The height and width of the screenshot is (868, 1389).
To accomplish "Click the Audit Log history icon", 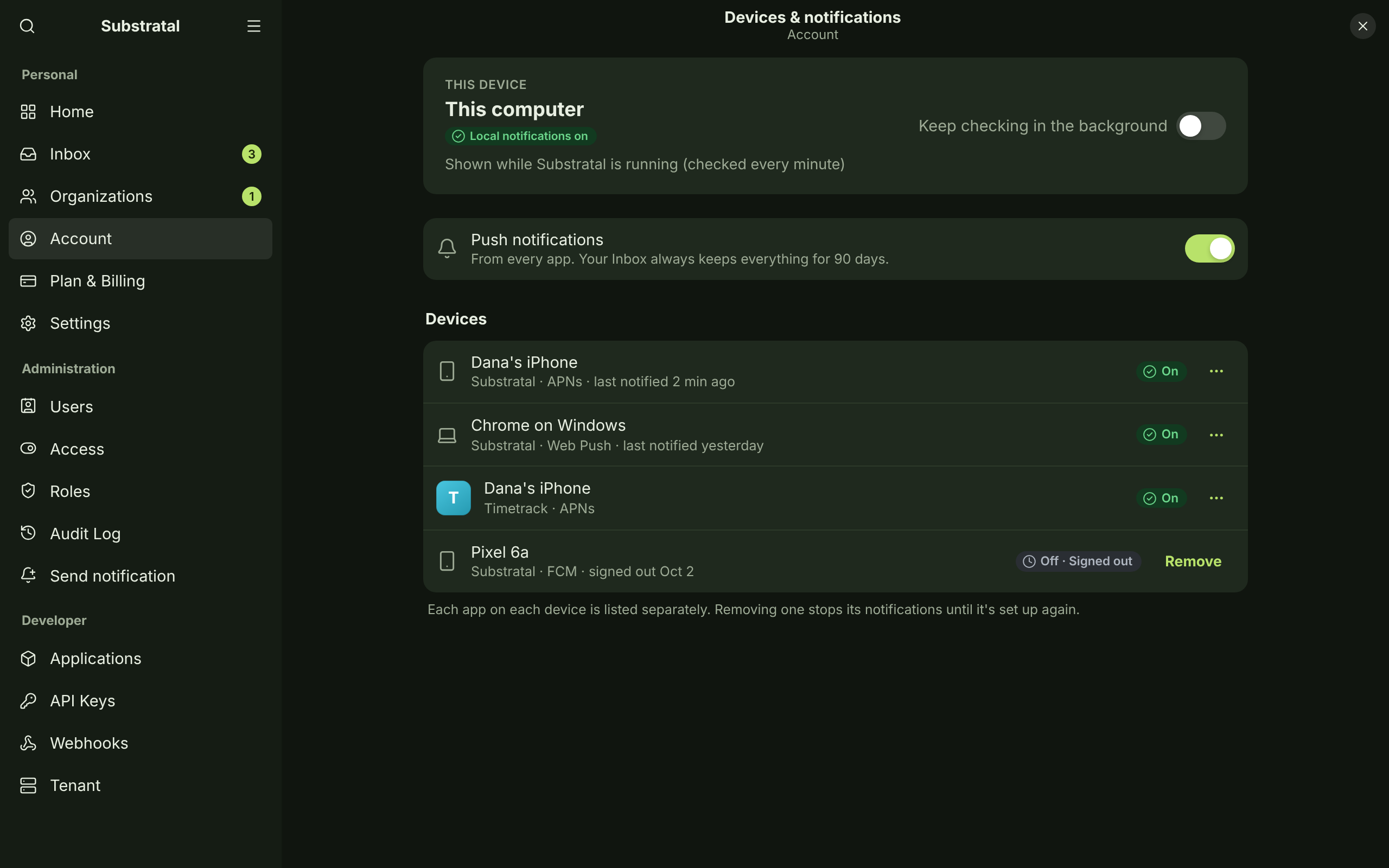I will click(28, 533).
